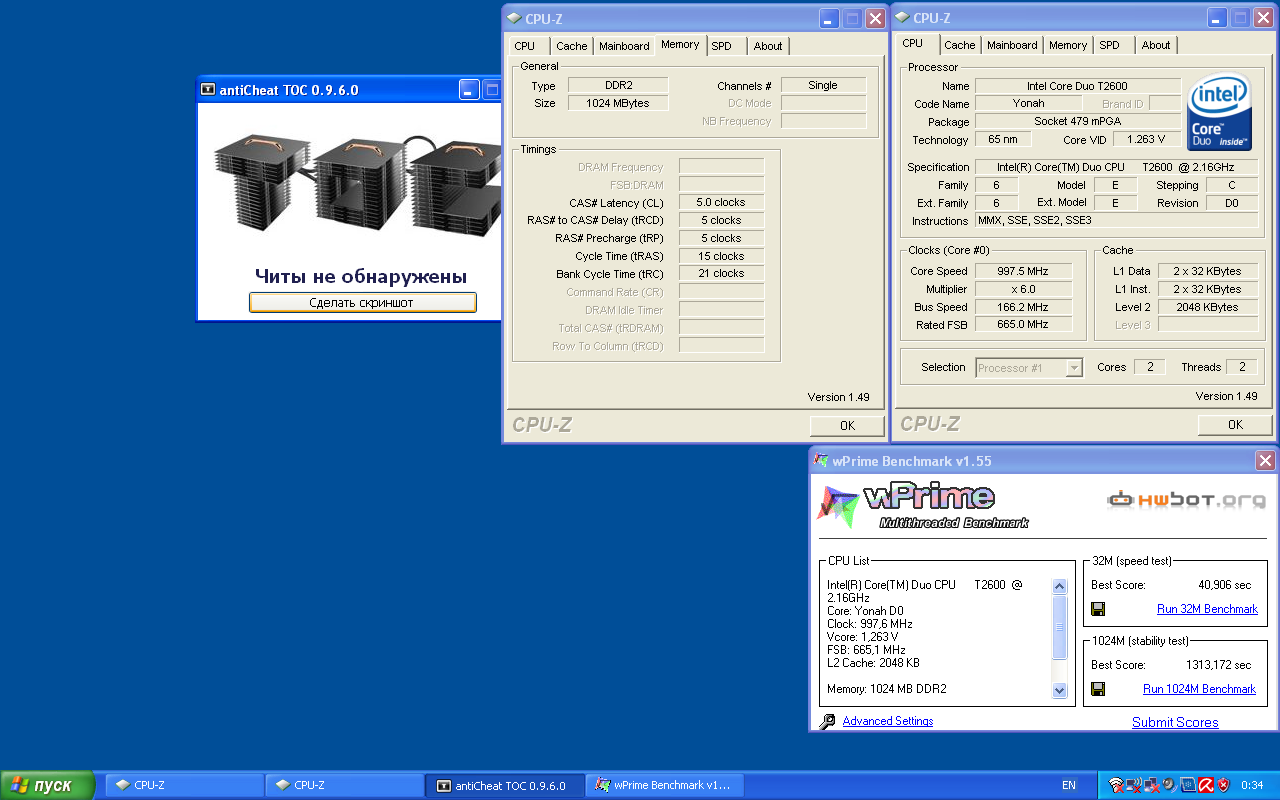This screenshot has width=1280, height=800.
Task: Click the hwbot.org logo in wPrime
Action: coord(1185,499)
